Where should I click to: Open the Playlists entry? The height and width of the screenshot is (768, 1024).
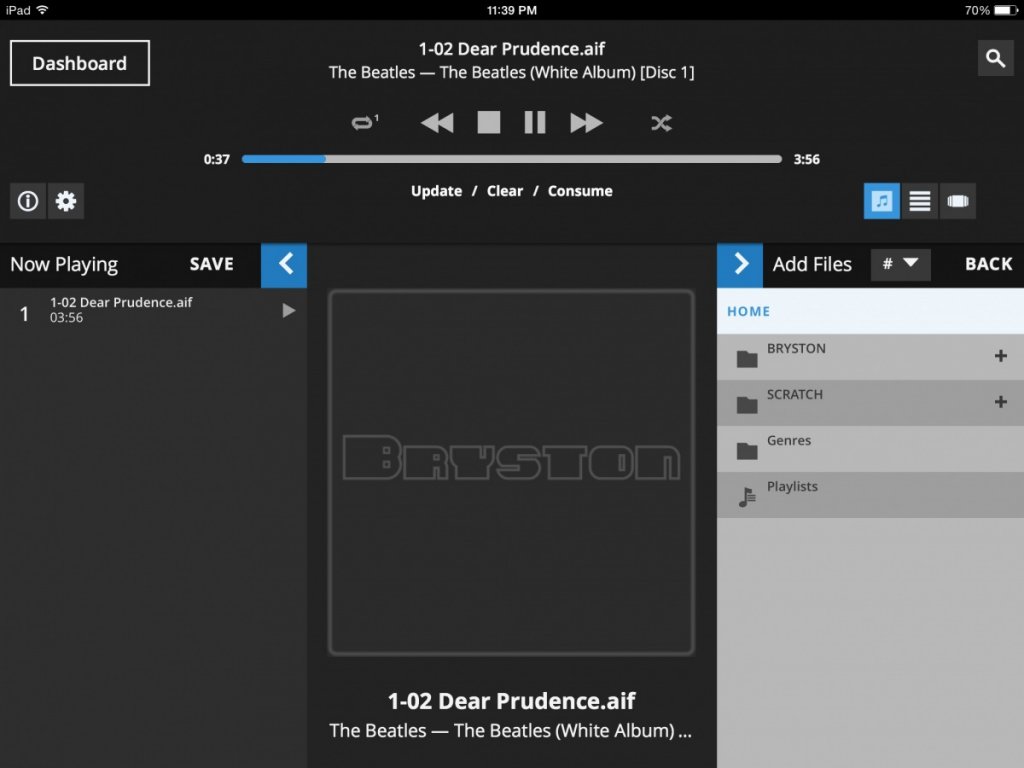coord(871,495)
